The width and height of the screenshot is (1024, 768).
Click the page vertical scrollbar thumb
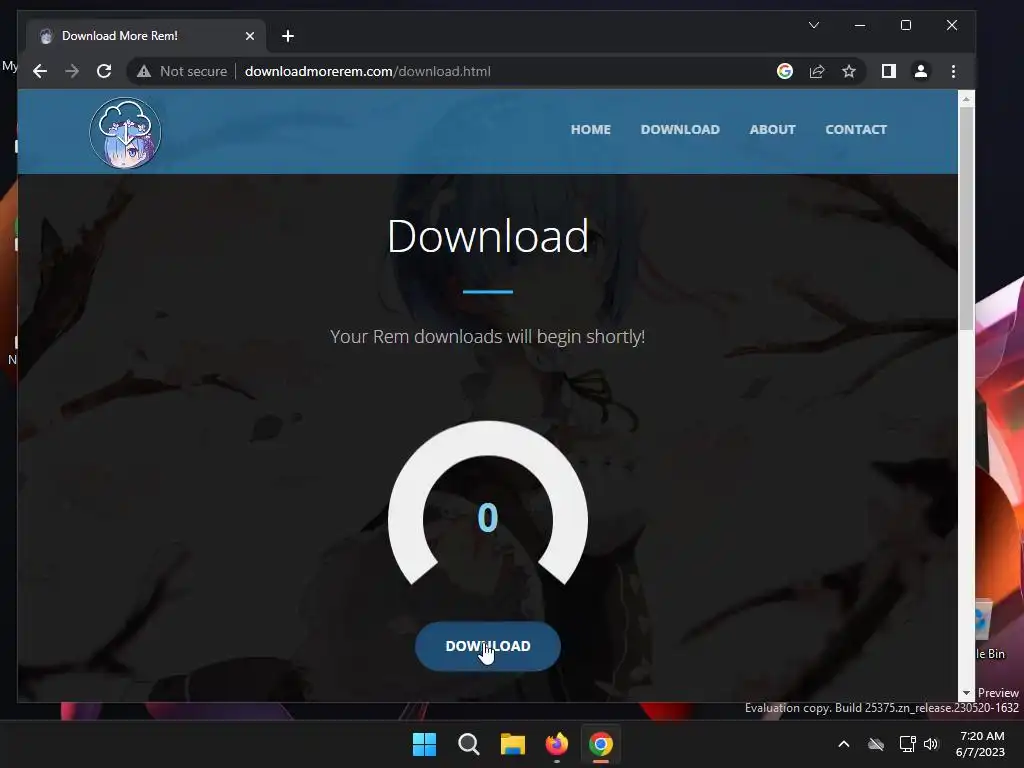point(966,218)
